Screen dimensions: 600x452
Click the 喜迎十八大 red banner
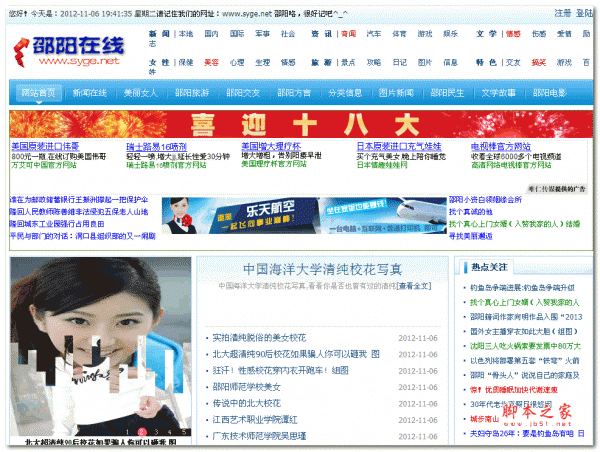(301, 124)
